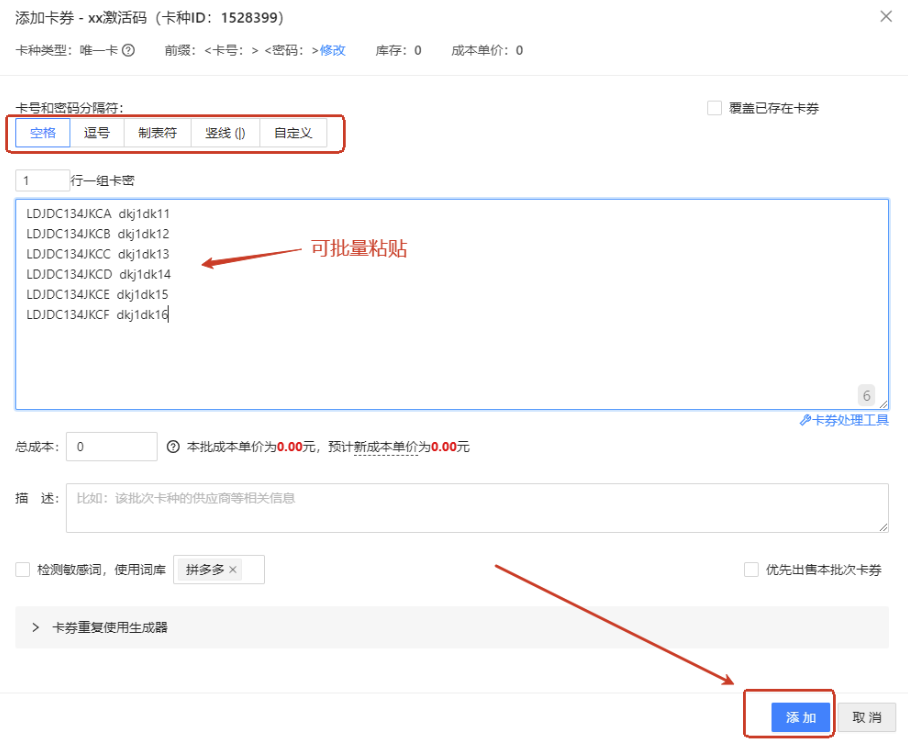908x740 pixels.
Task: Open the 卡券处理工具 wrench tool
Action: click(844, 420)
